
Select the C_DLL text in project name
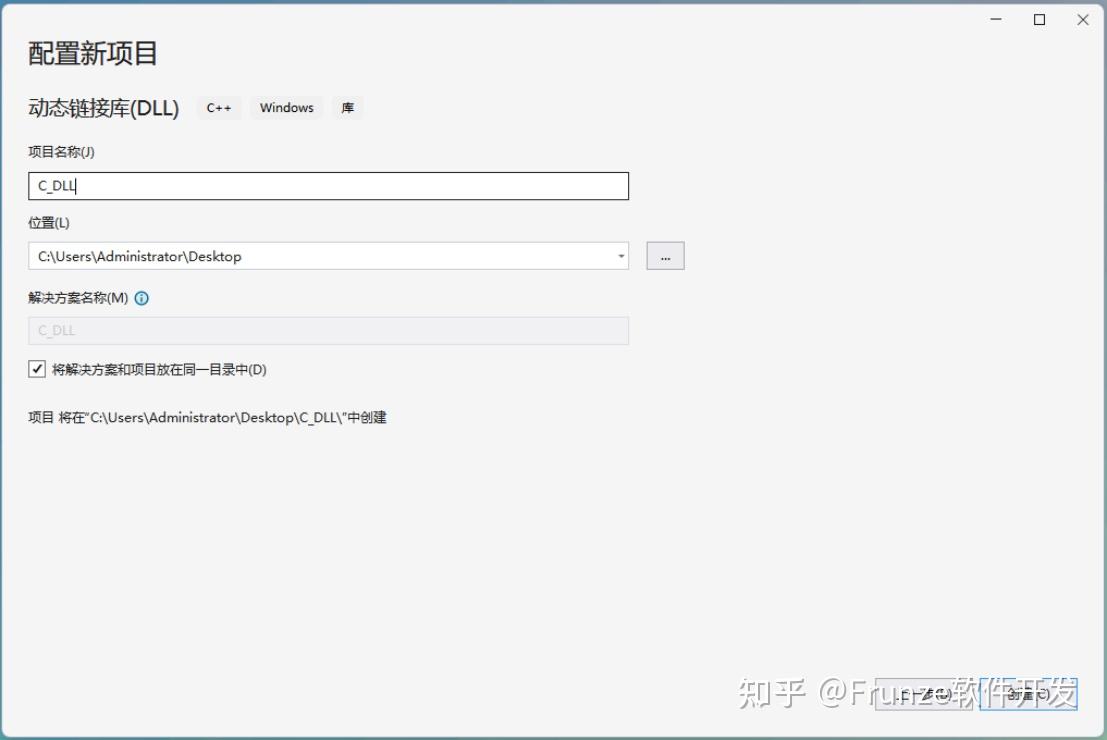(x=54, y=185)
